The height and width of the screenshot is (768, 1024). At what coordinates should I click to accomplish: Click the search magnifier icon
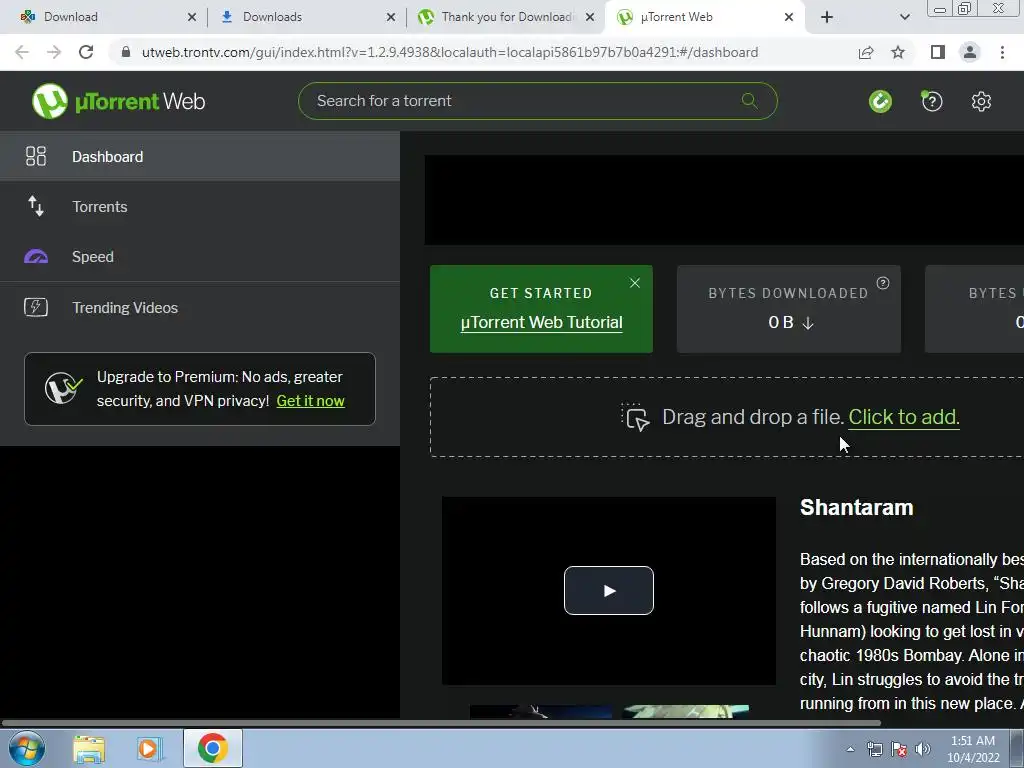pyautogui.click(x=750, y=101)
